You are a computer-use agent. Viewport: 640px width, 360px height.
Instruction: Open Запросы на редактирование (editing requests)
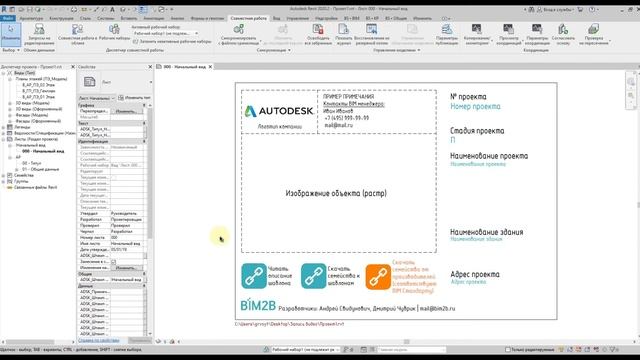39,34
